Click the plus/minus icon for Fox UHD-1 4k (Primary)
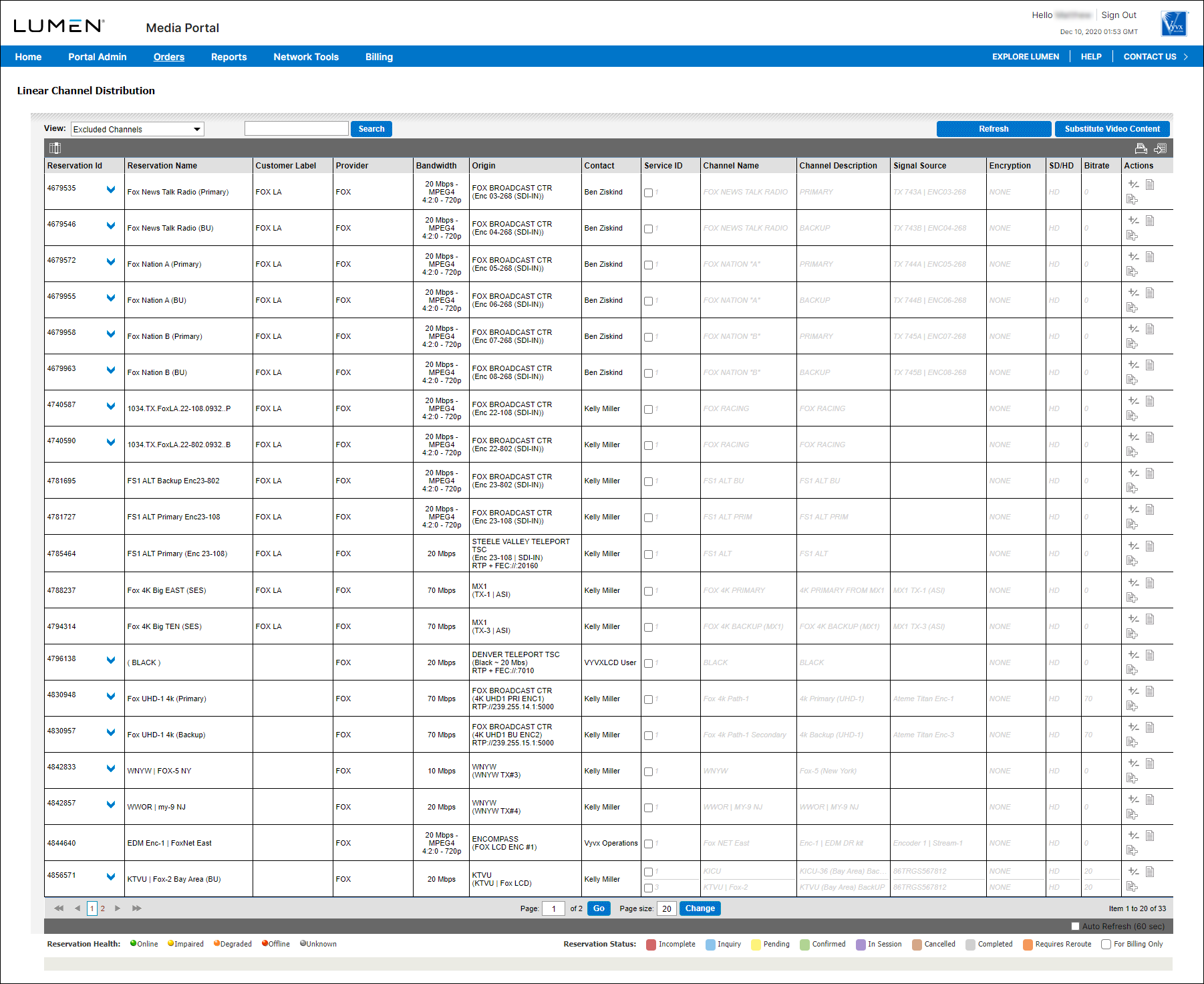The width and height of the screenshot is (1204, 984). tap(1133, 691)
